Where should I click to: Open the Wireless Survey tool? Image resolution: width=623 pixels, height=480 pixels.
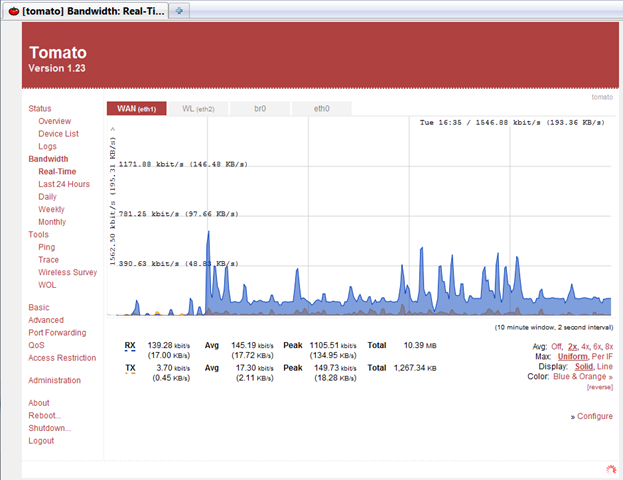click(x=68, y=272)
